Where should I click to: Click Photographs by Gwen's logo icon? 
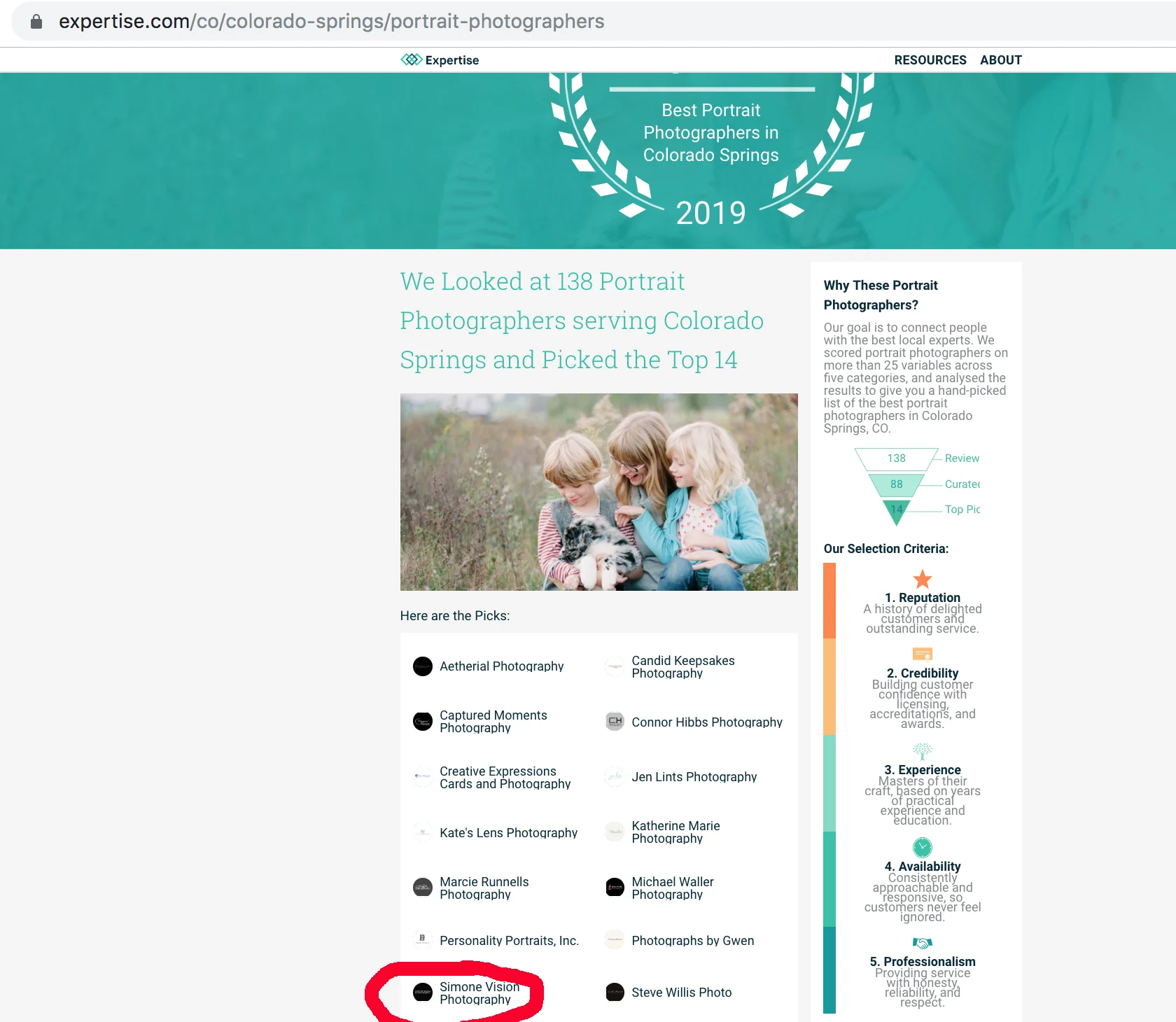coord(615,939)
